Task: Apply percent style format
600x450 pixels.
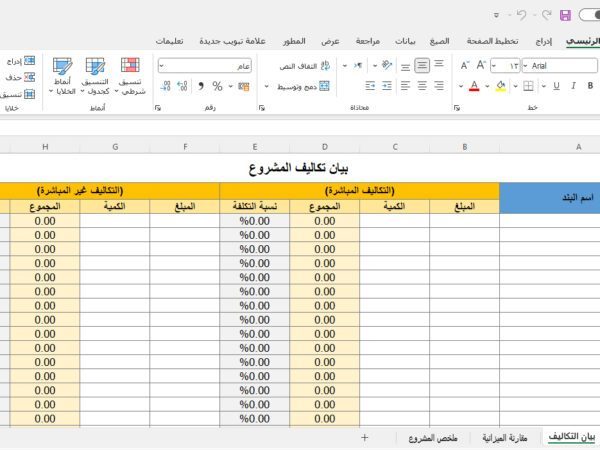Action: tap(217, 86)
